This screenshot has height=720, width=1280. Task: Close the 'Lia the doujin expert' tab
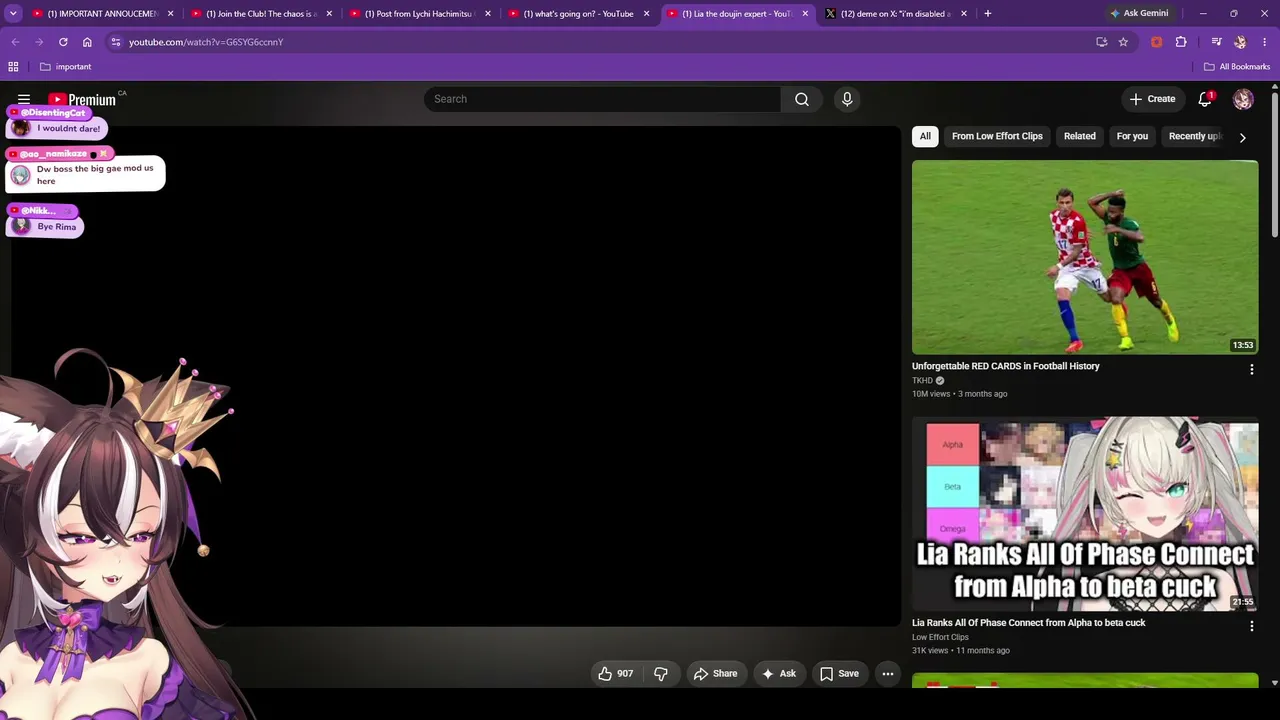click(805, 14)
